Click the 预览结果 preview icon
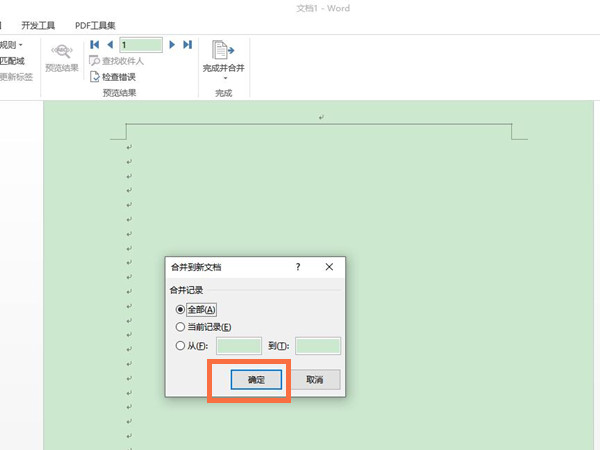This screenshot has height=450, width=600. pos(61,50)
